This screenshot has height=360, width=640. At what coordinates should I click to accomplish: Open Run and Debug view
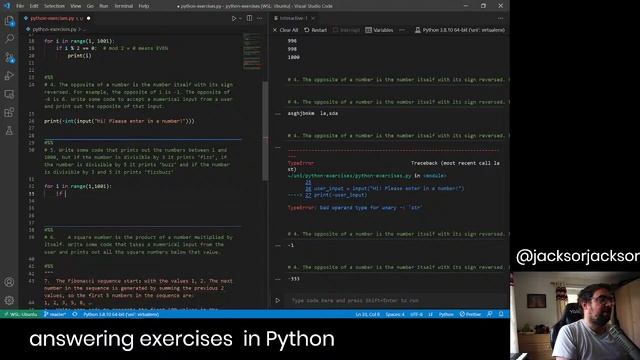click(x=9, y=76)
